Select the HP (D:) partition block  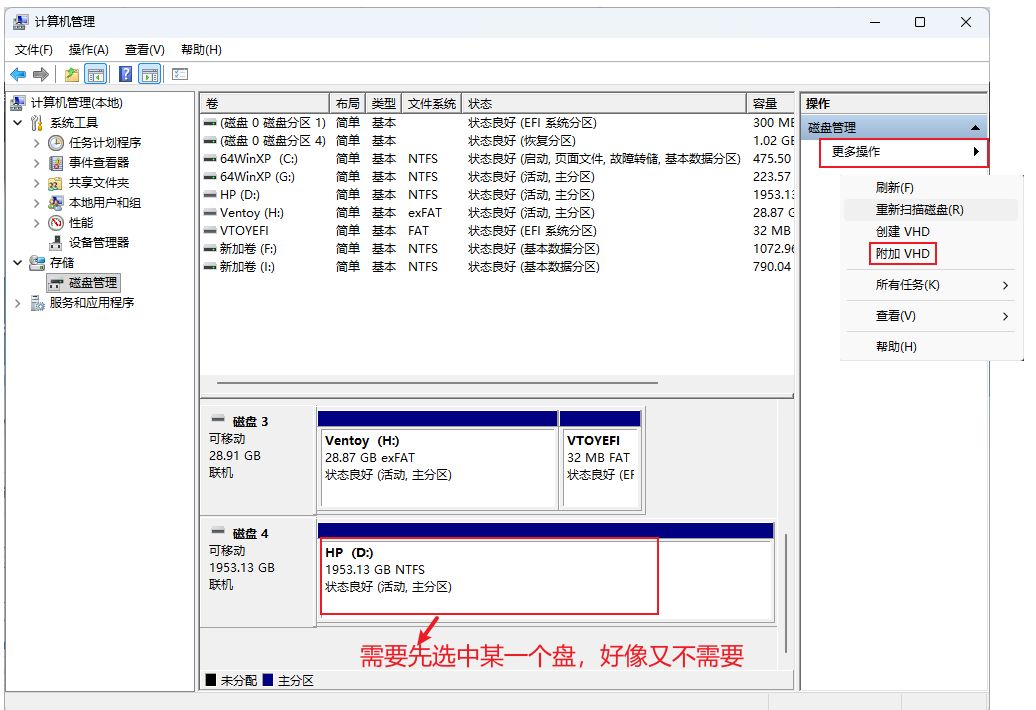pyautogui.click(x=488, y=576)
